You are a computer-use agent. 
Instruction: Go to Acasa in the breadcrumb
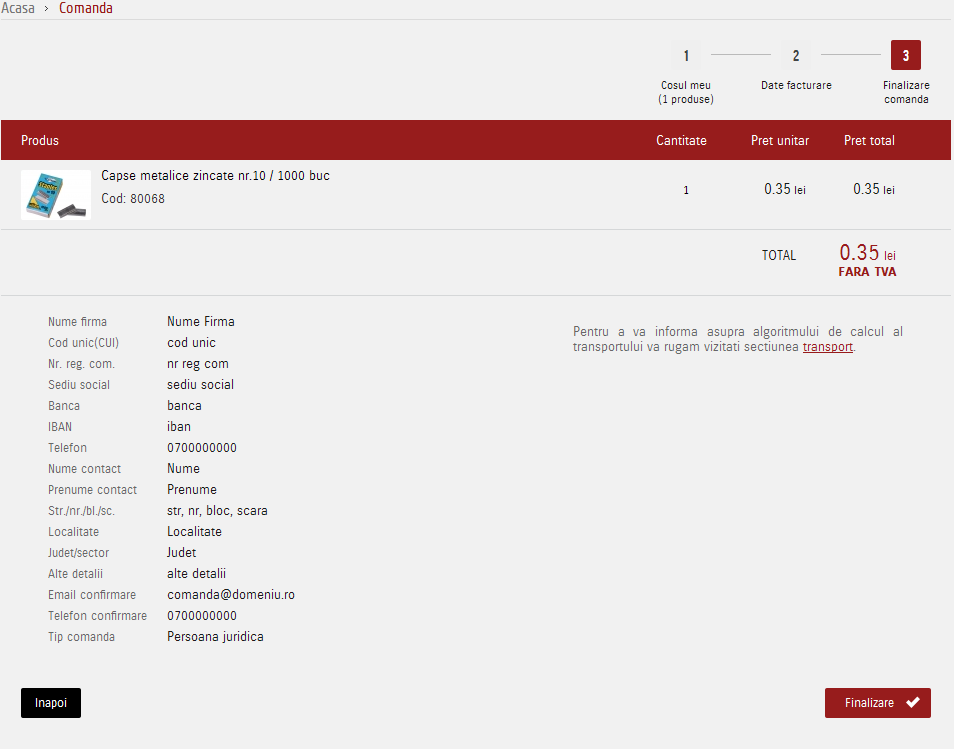pos(18,9)
